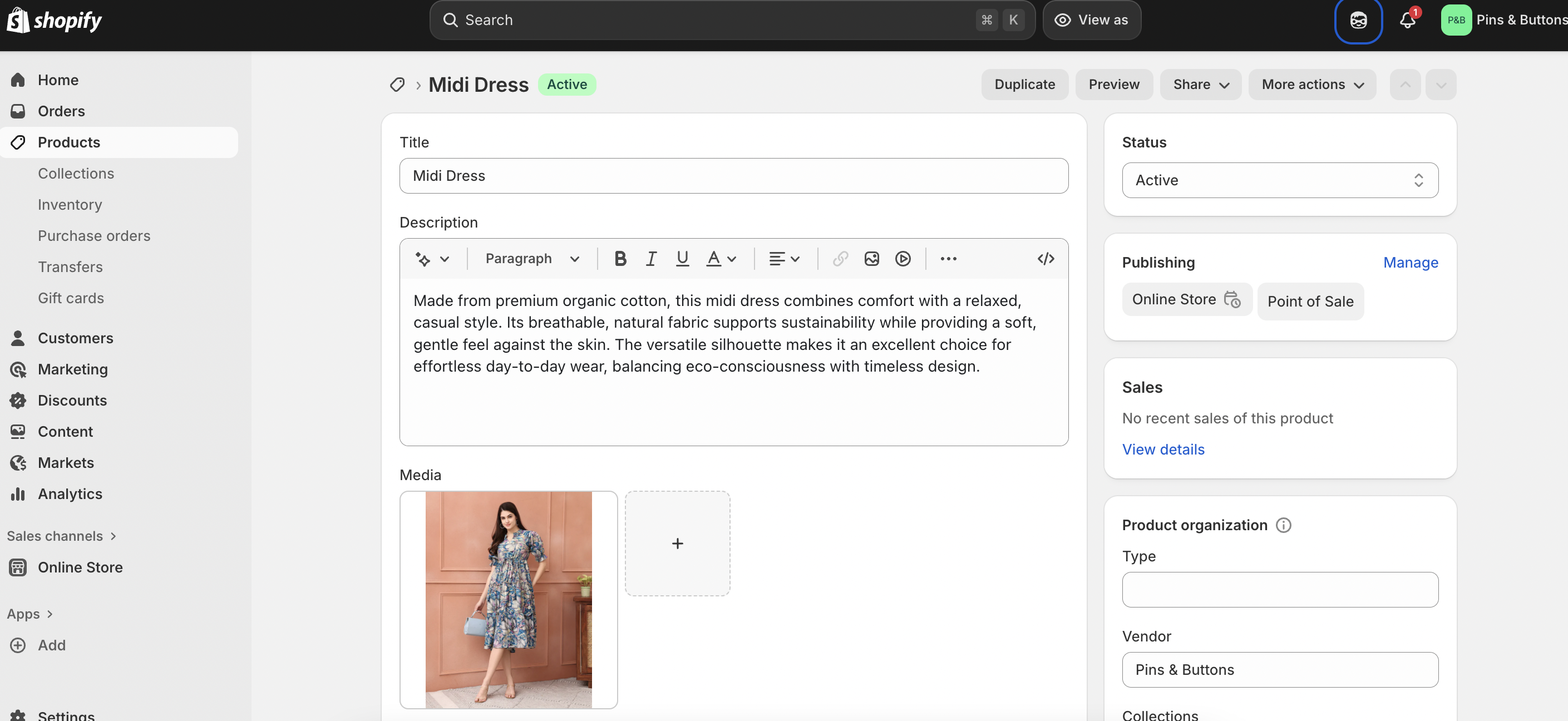Viewport: 1568px width, 721px height.
Task: Click the Bold formatting icon
Action: [x=620, y=259]
